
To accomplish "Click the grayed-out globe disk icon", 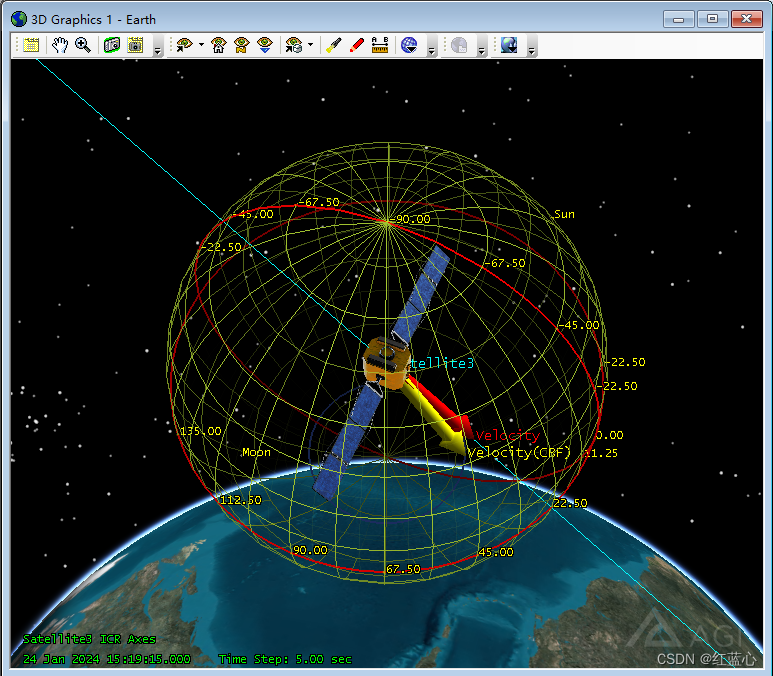I will 459,45.
